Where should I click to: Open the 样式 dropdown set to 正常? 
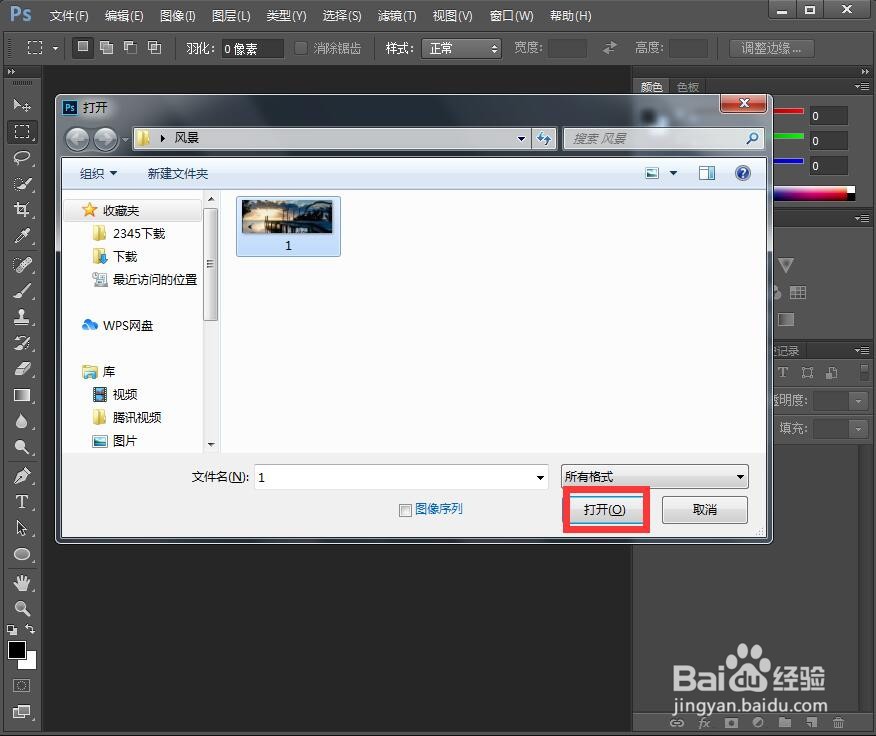pos(461,48)
